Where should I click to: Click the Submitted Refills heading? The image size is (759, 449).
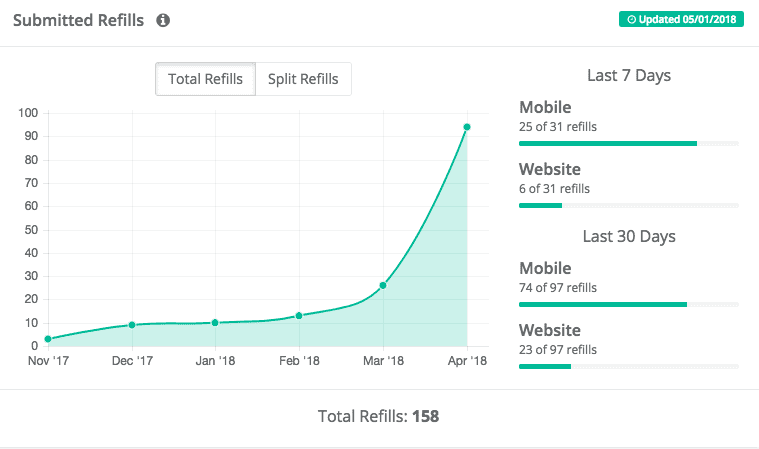(78, 20)
